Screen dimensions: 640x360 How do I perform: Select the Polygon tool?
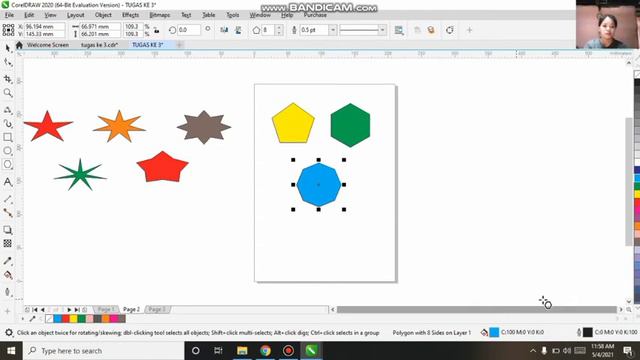point(8,164)
